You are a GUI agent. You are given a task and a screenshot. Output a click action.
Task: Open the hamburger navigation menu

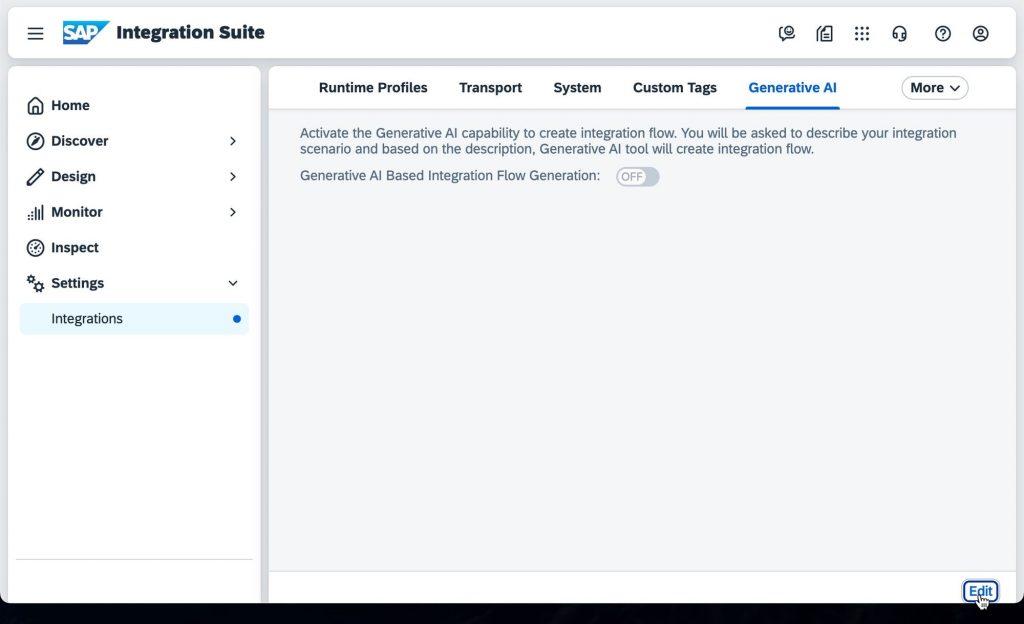tap(35, 33)
